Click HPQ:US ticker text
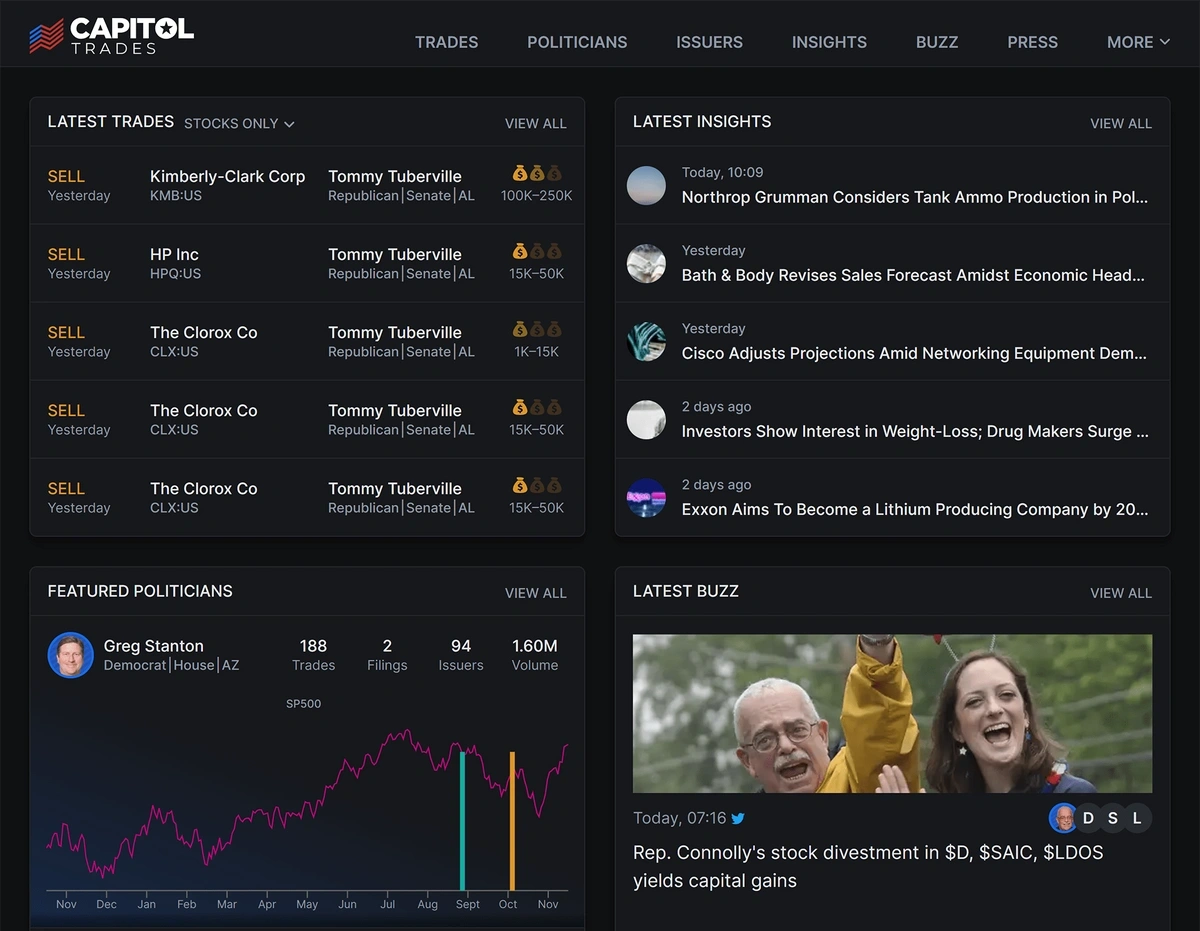1200x931 pixels. click(x=175, y=274)
